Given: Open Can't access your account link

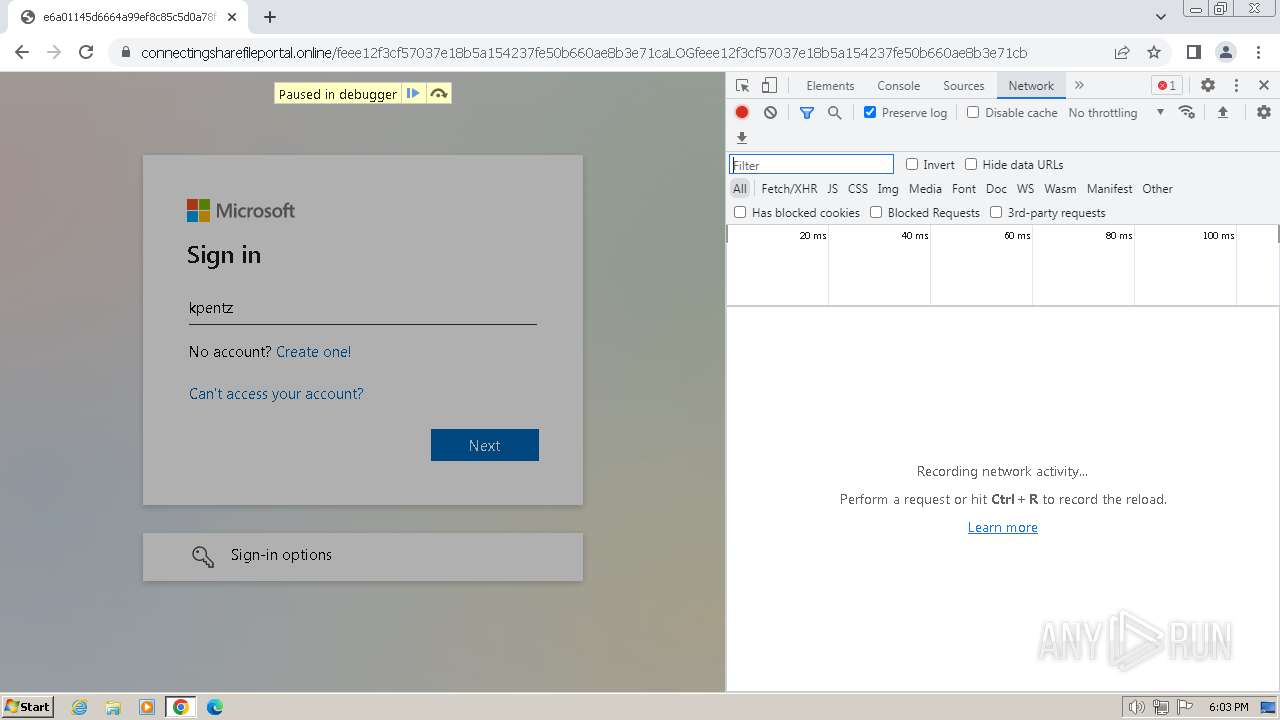Looking at the screenshot, I should (x=276, y=394).
